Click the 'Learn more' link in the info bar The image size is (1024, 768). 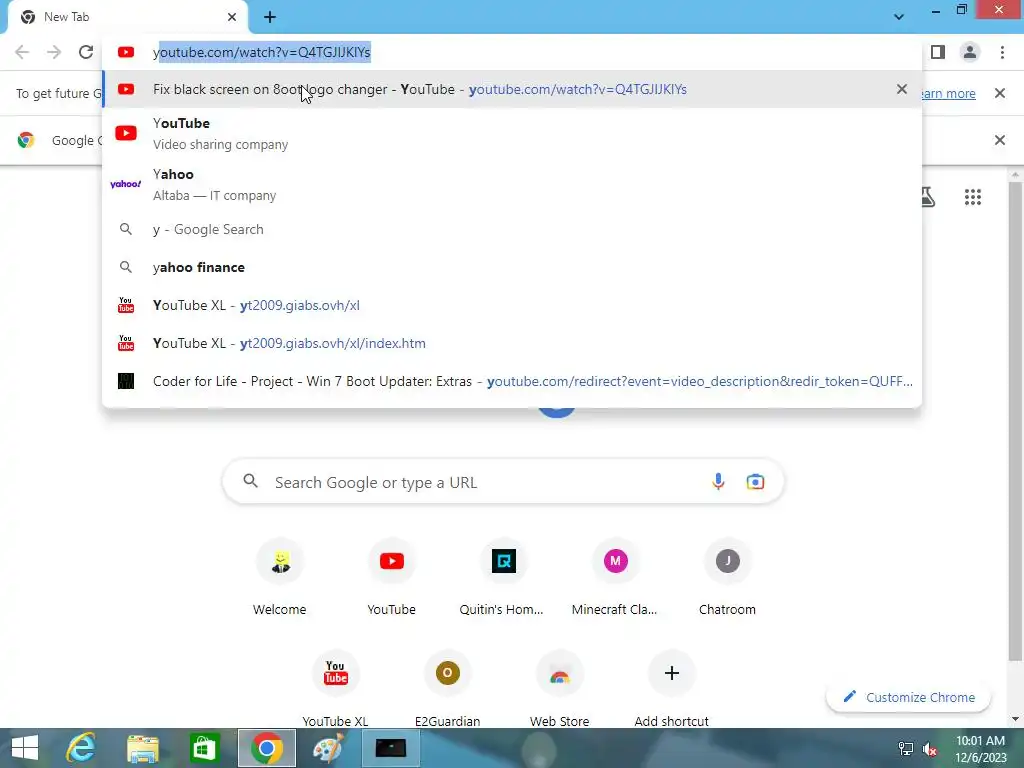click(x=948, y=93)
